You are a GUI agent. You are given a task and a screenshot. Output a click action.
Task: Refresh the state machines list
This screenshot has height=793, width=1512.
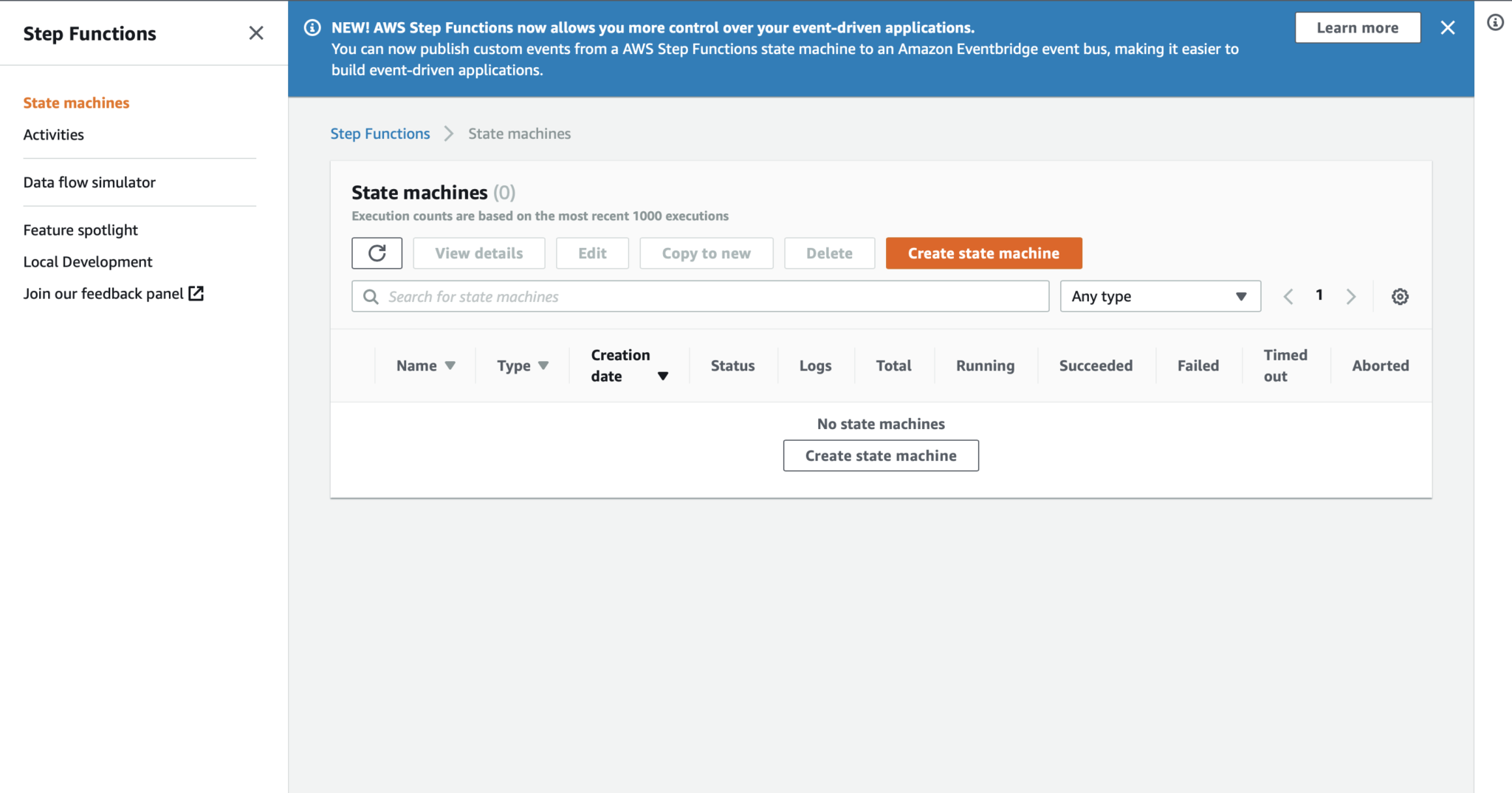pyautogui.click(x=377, y=253)
